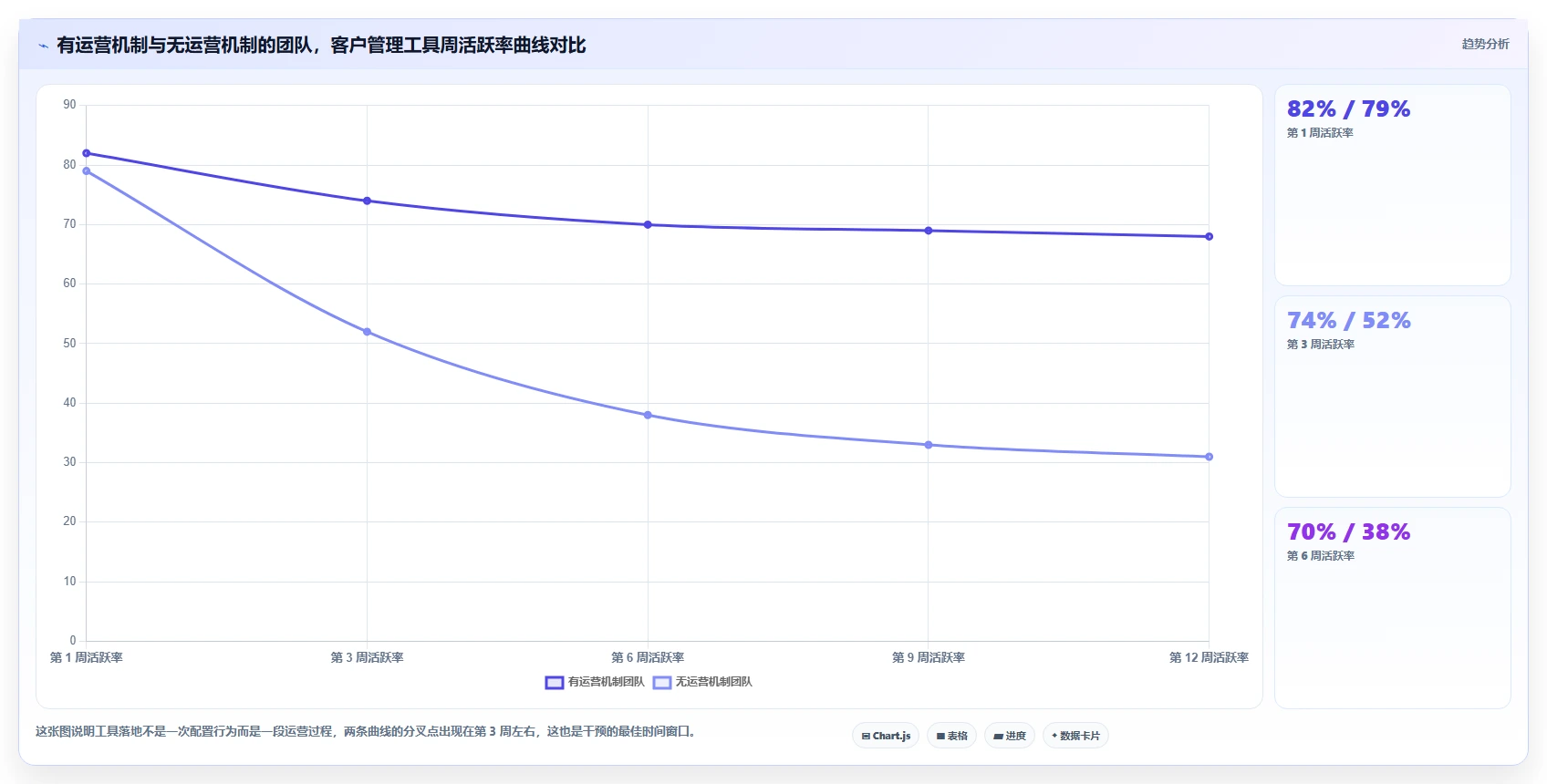Image resolution: width=1547 pixels, height=784 pixels.
Task: Select the week 1 point at 82
Action: 87,153
